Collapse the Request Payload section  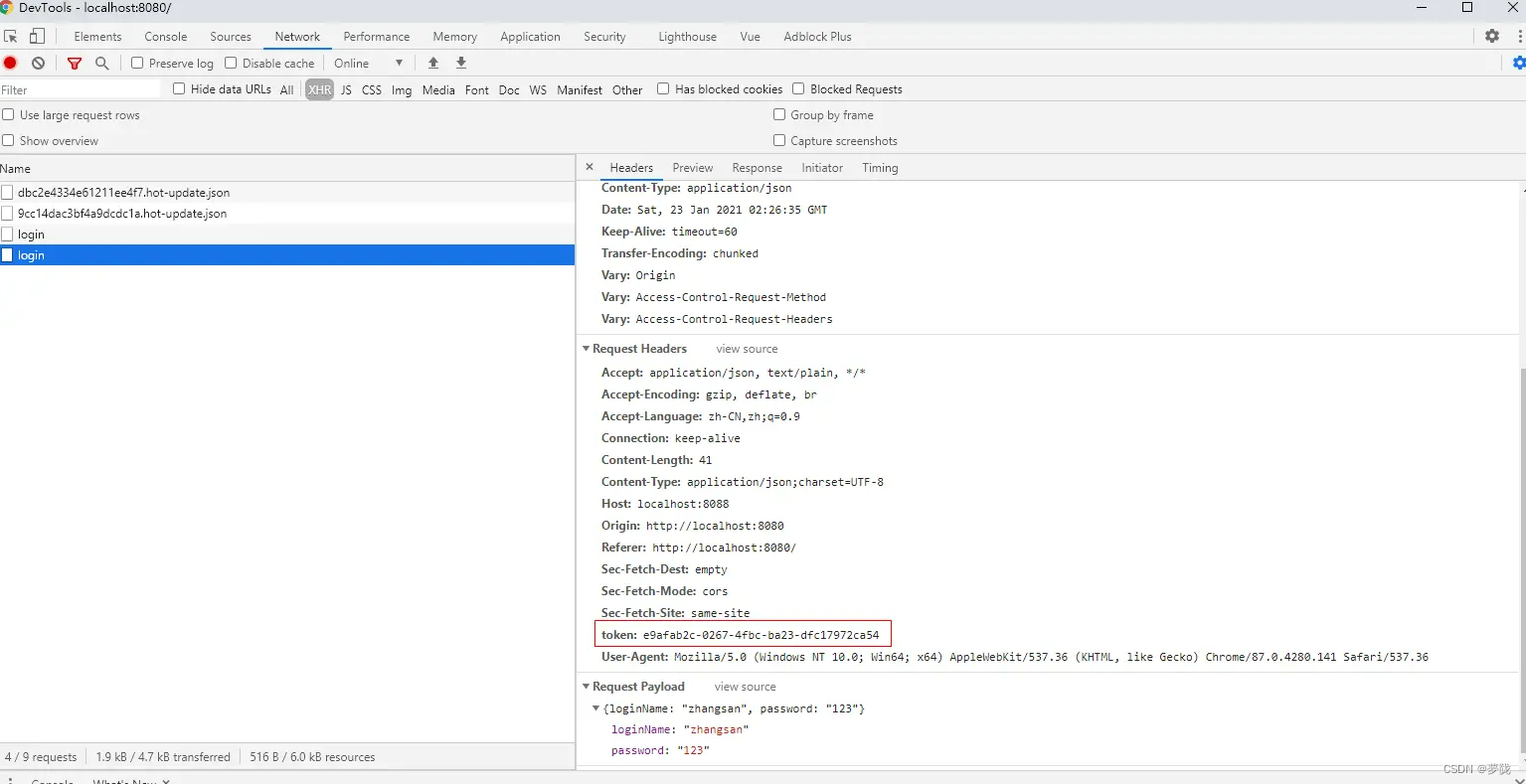coord(586,686)
